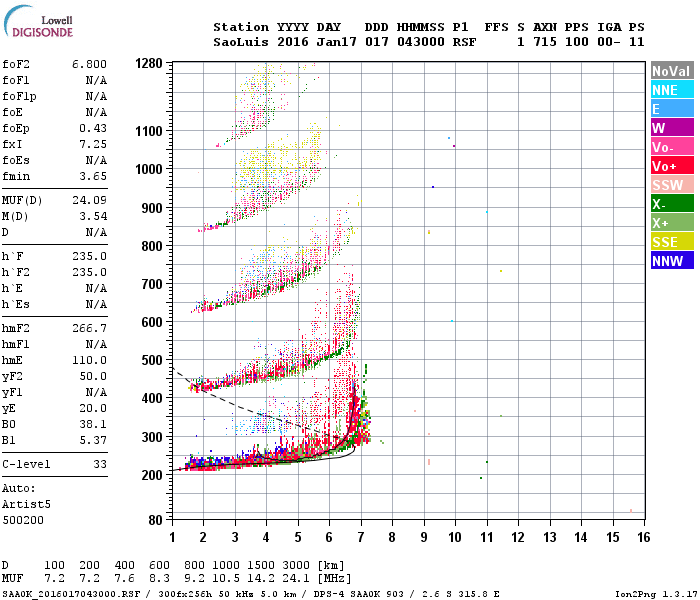This screenshot has height=600, width=700.
Task: Click the Lowell Digisonde logo
Action: [x=38, y=21]
